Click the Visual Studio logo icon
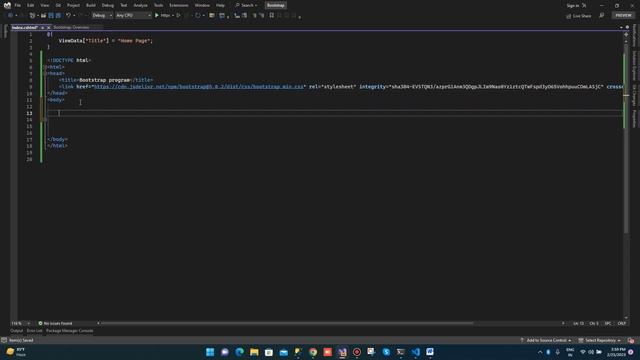Viewport: 640px width, 360px height. point(7,5)
